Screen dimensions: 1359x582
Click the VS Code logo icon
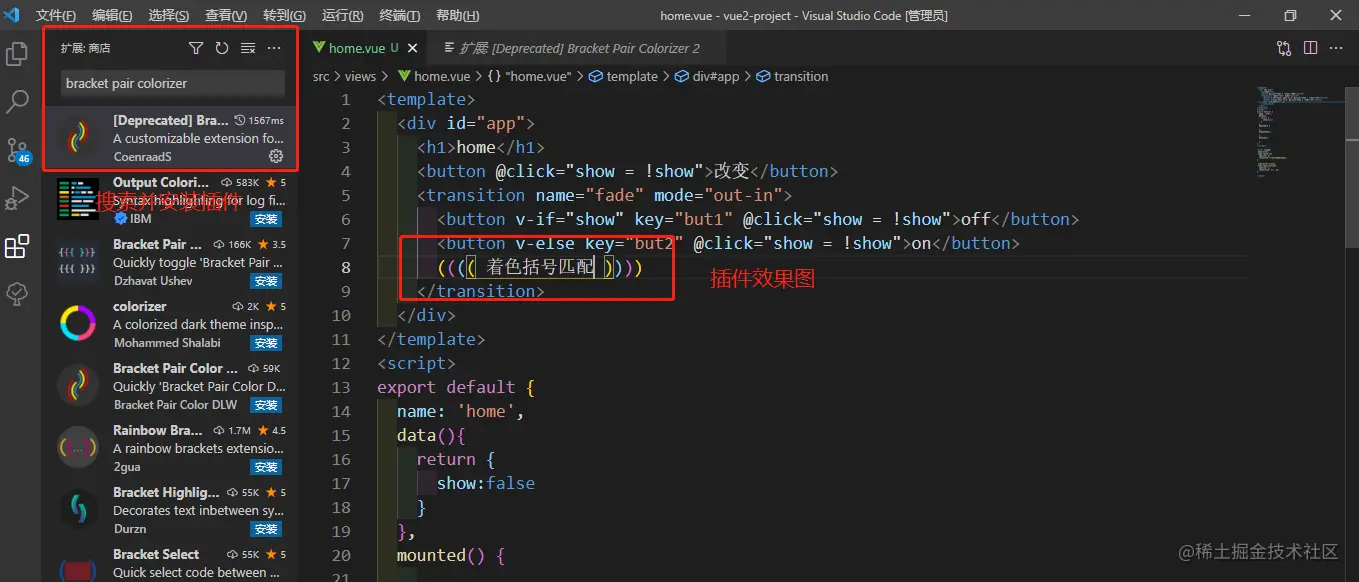tap(13, 15)
